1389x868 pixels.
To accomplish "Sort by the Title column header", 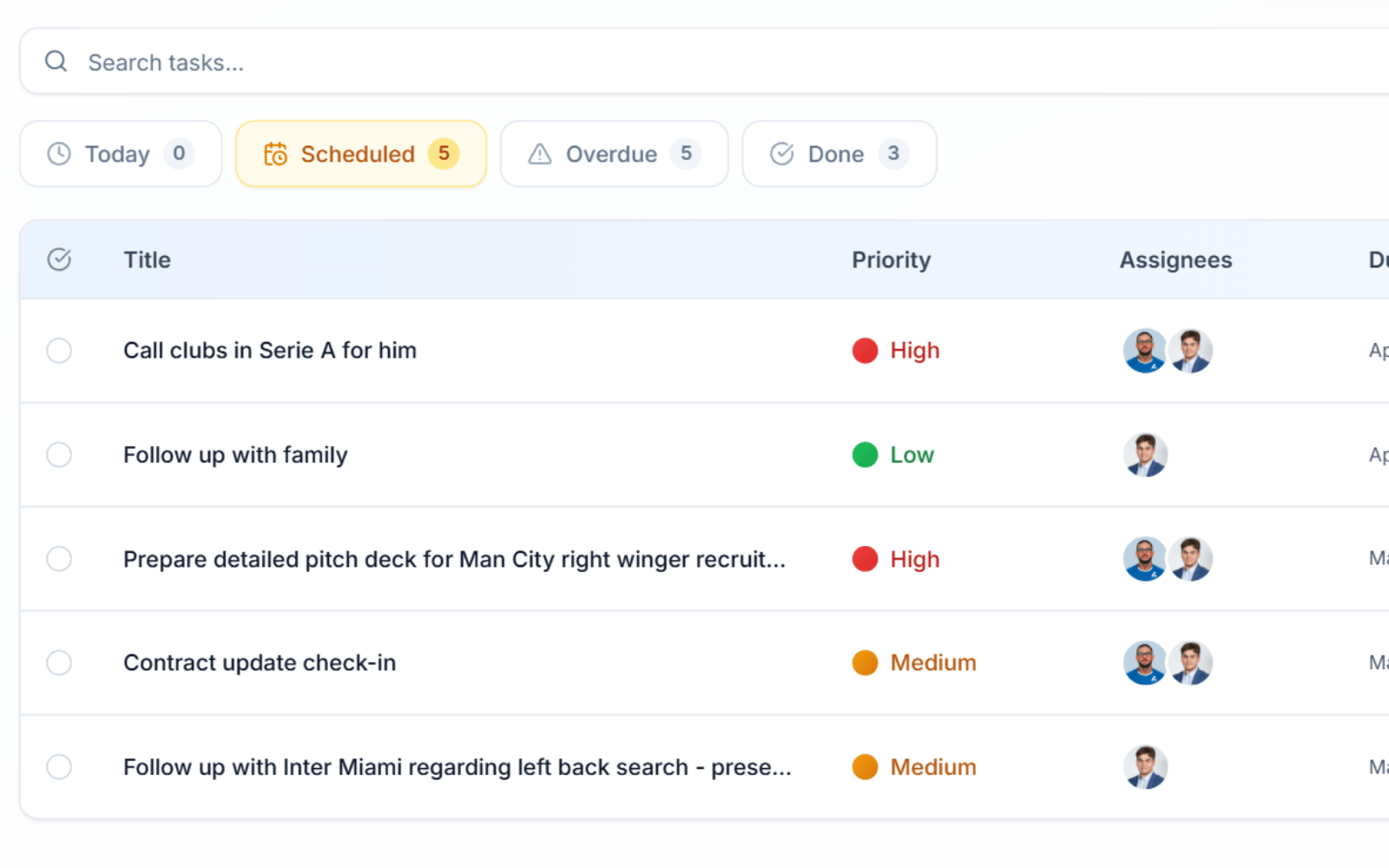I will point(147,260).
